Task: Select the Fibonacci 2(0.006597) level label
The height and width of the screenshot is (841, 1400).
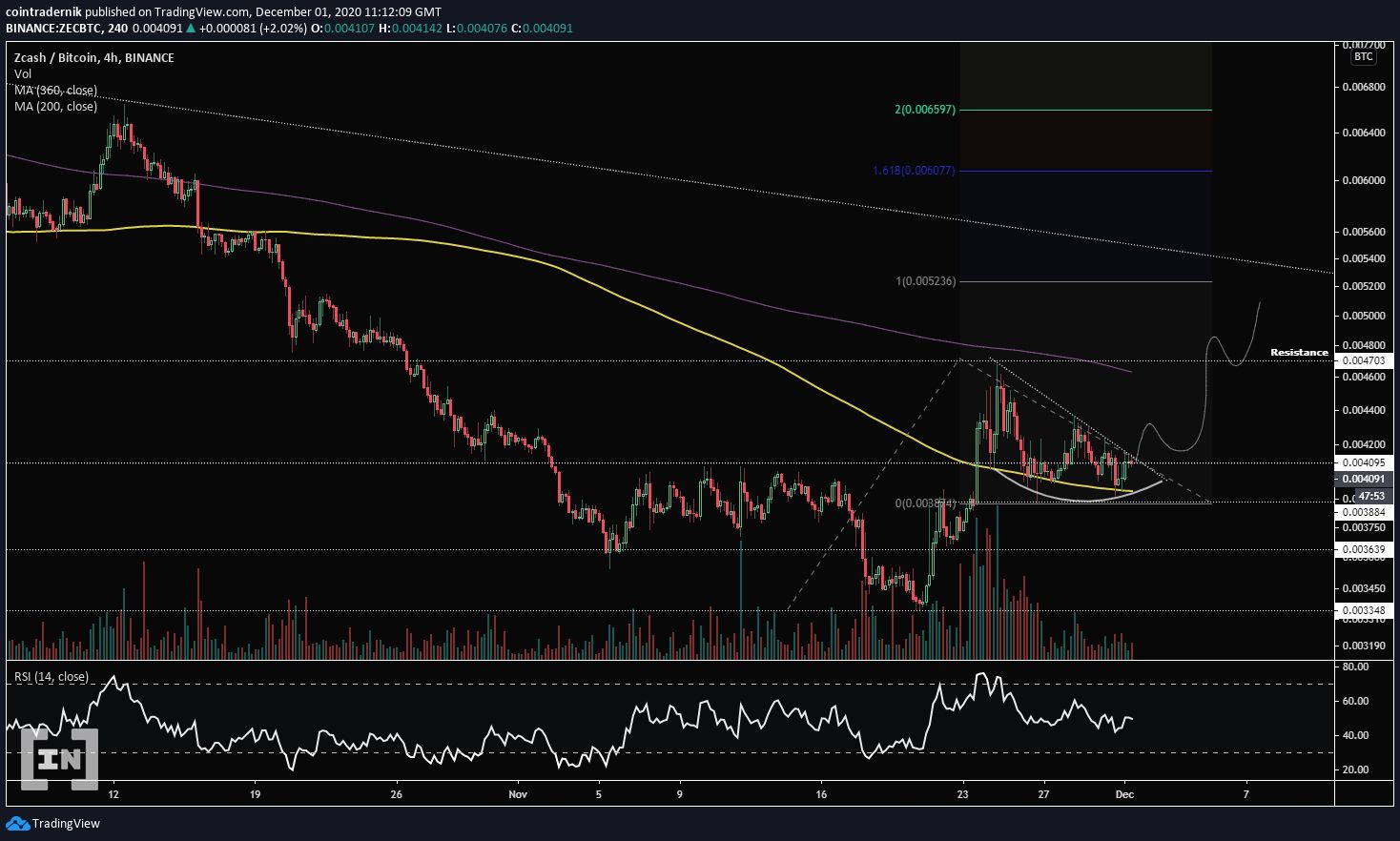Action: [x=925, y=111]
